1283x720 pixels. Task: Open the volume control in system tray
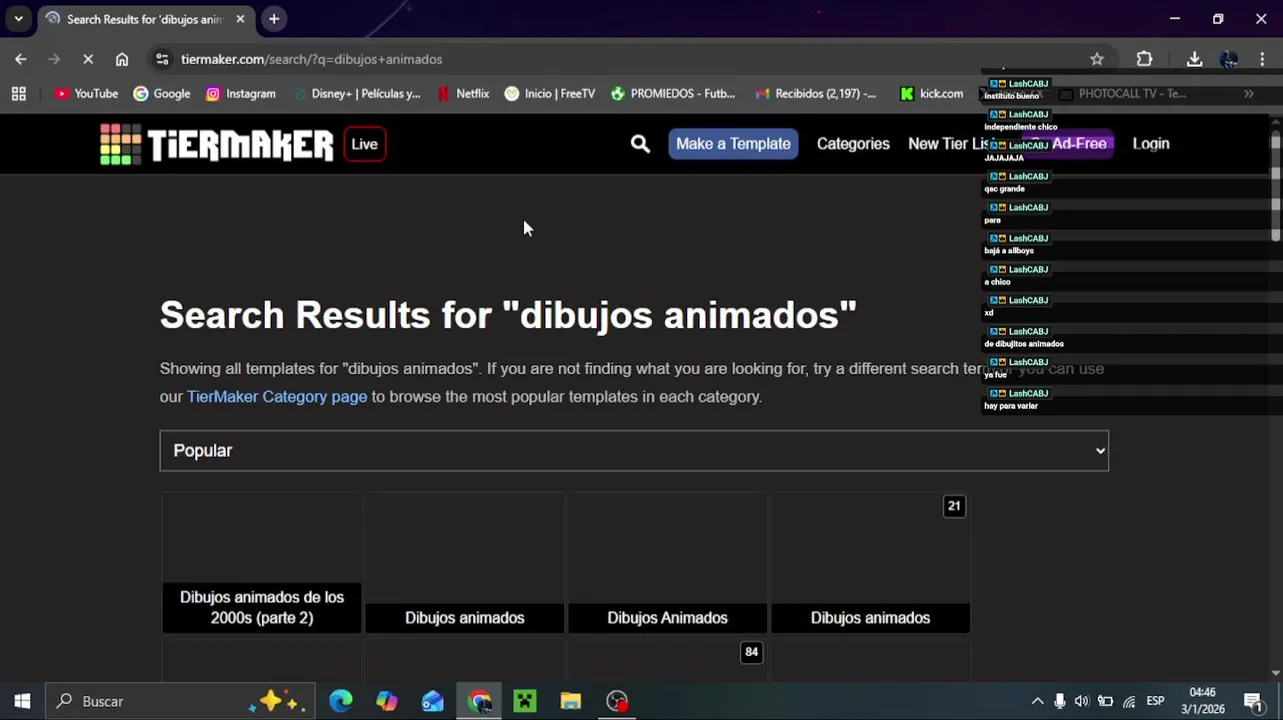1082,701
